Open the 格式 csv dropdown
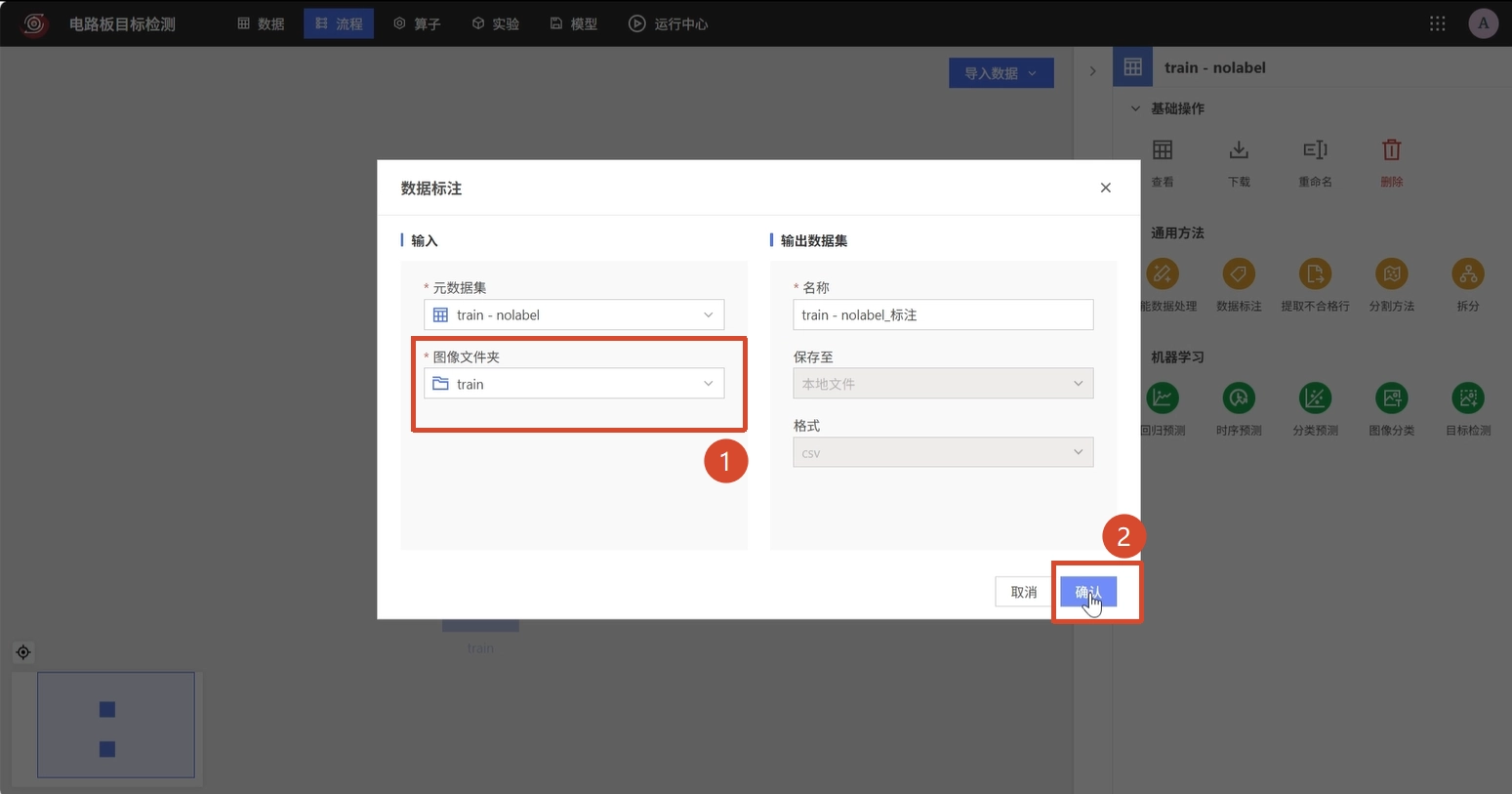 tap(943, 452)
